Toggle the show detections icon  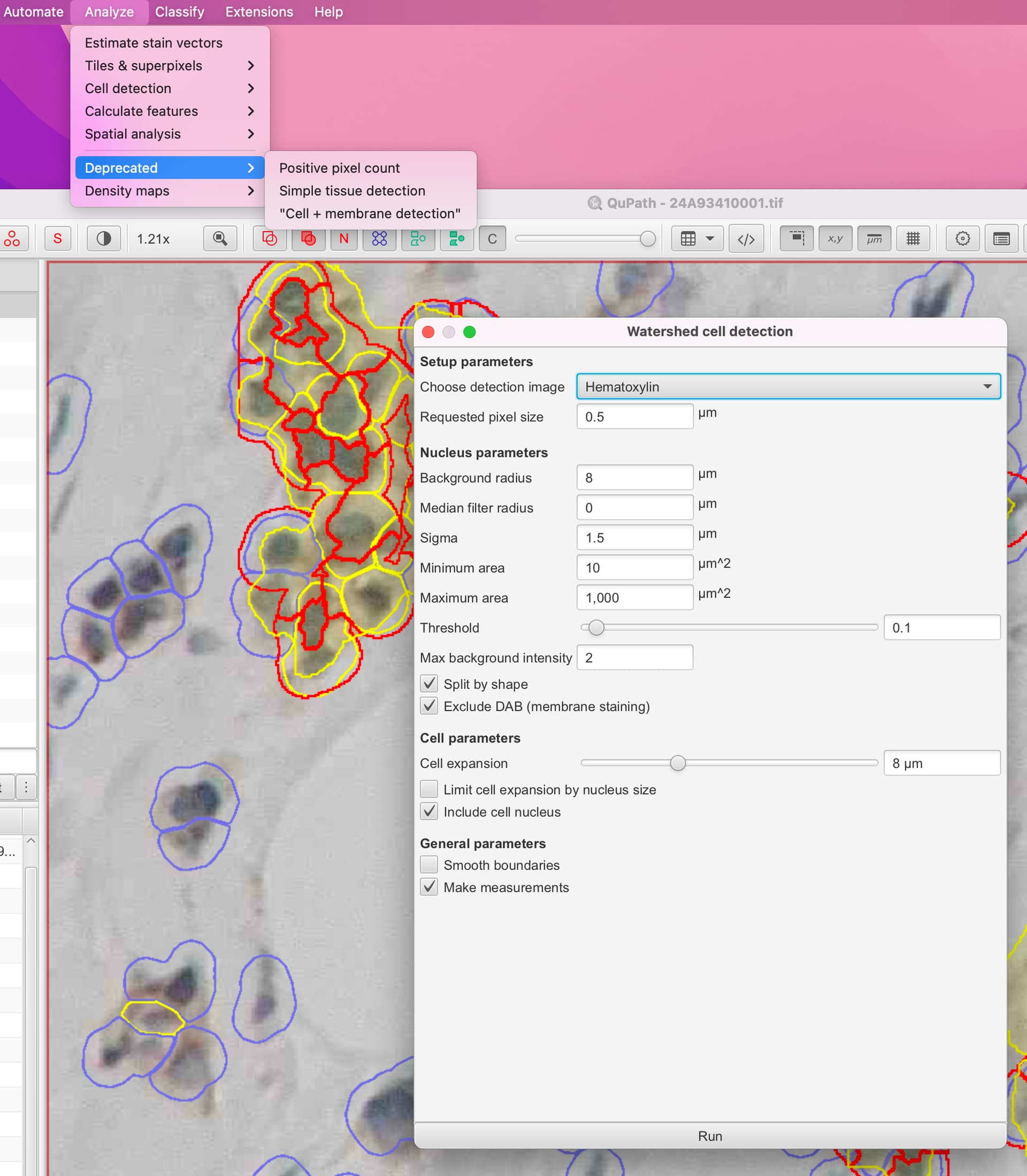coord(418,239)
